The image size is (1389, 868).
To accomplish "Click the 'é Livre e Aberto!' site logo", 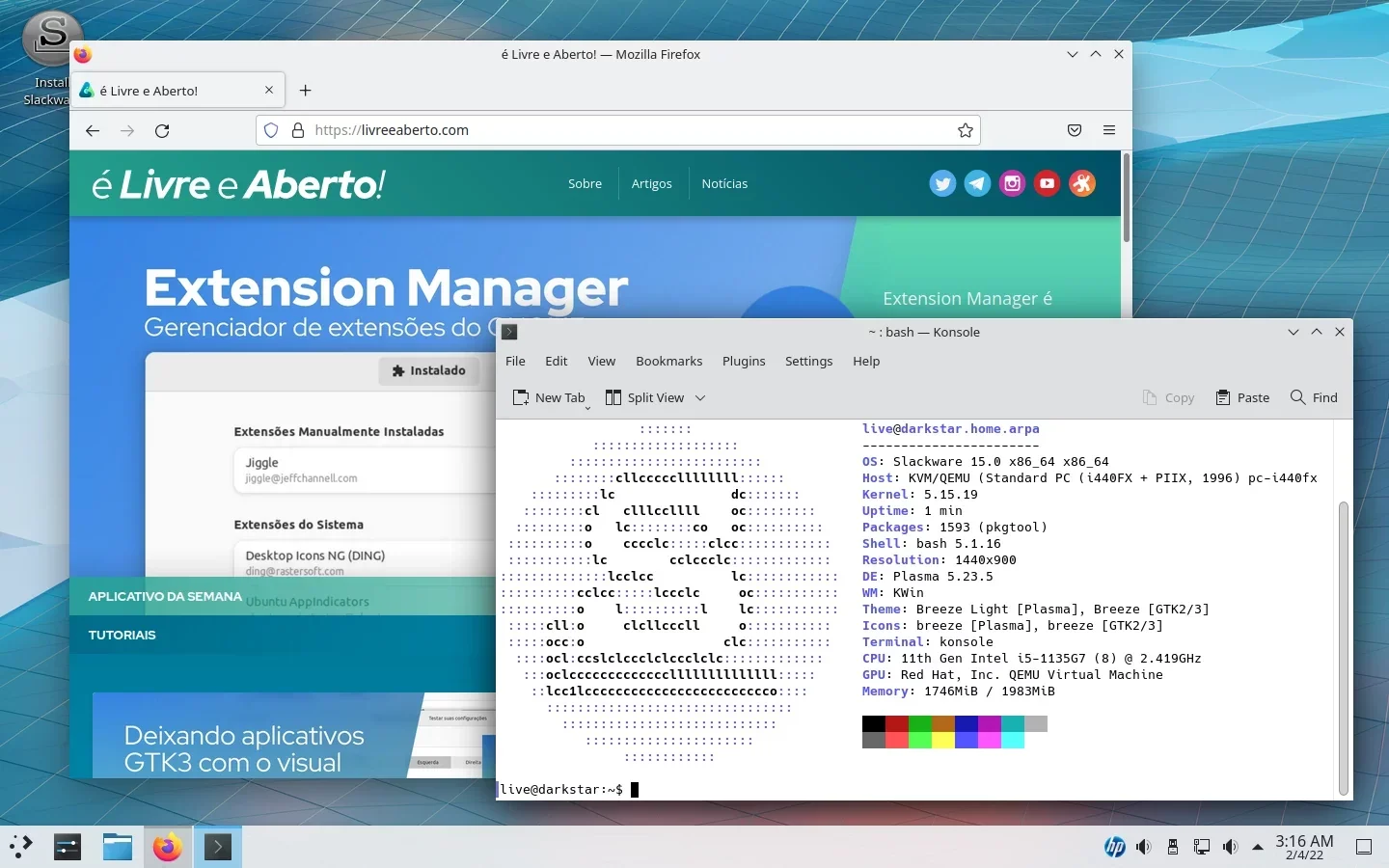I will [x=238, y=183].
